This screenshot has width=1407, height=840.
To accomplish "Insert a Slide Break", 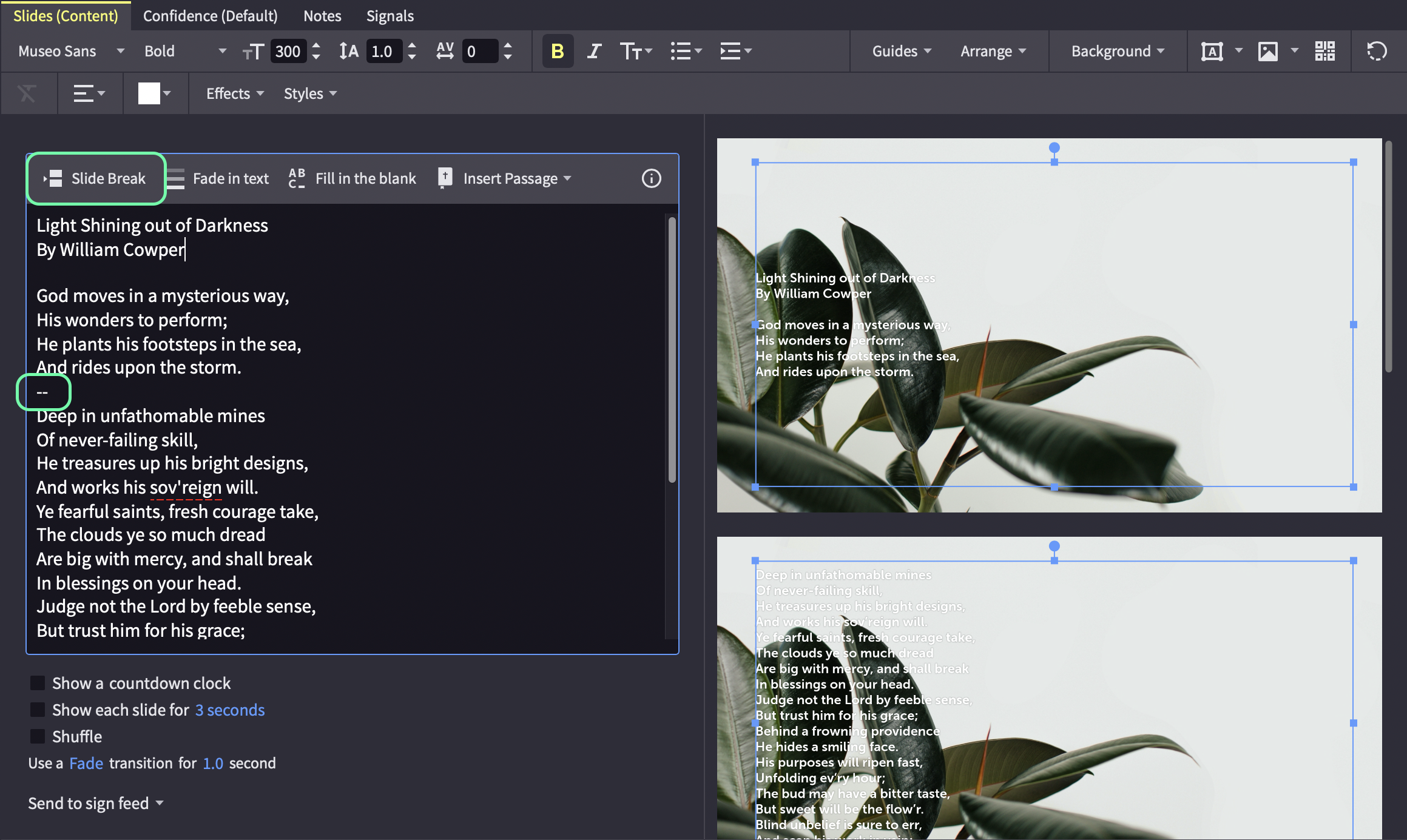I will click(95, 178).
